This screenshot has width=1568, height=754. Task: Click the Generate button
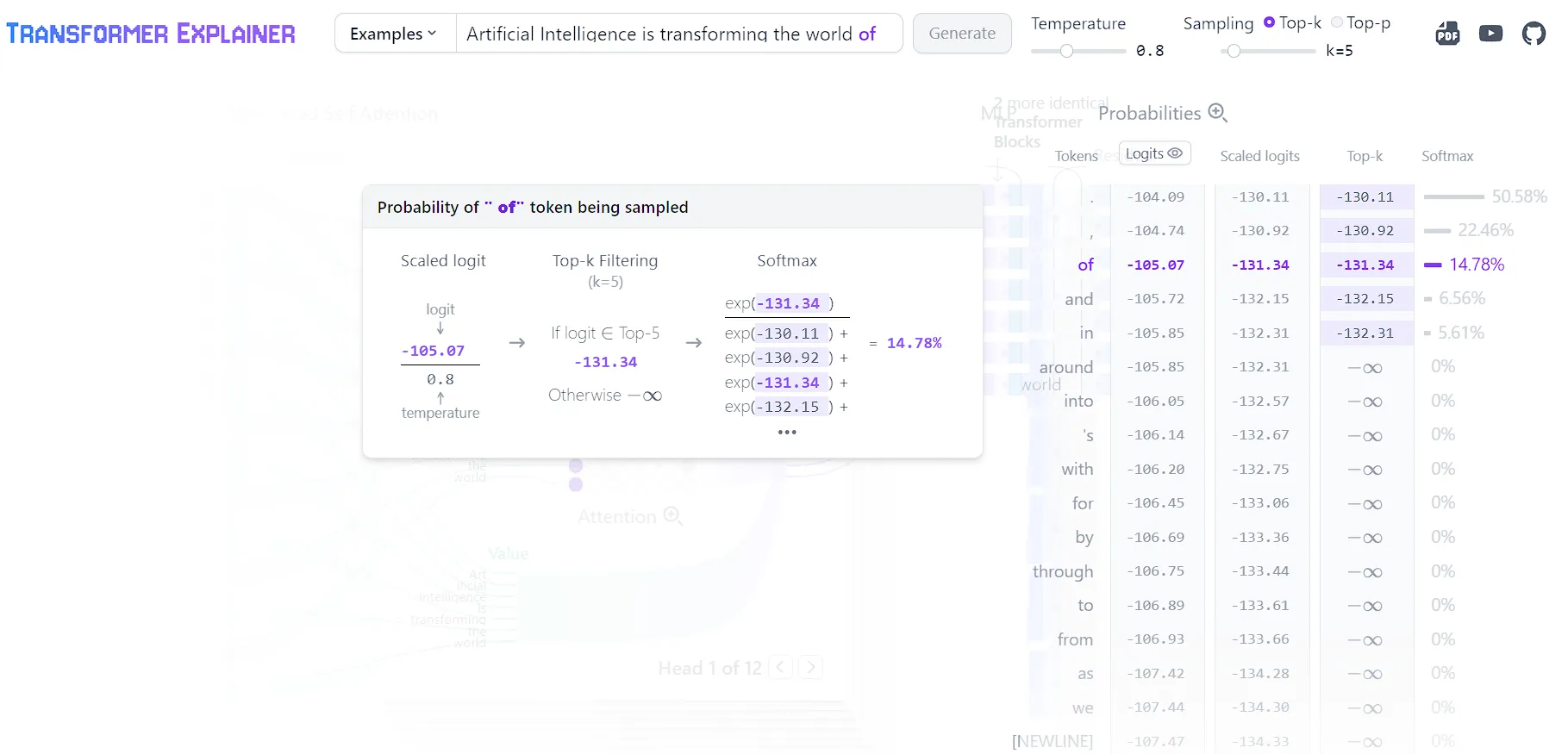pos(962,34)
